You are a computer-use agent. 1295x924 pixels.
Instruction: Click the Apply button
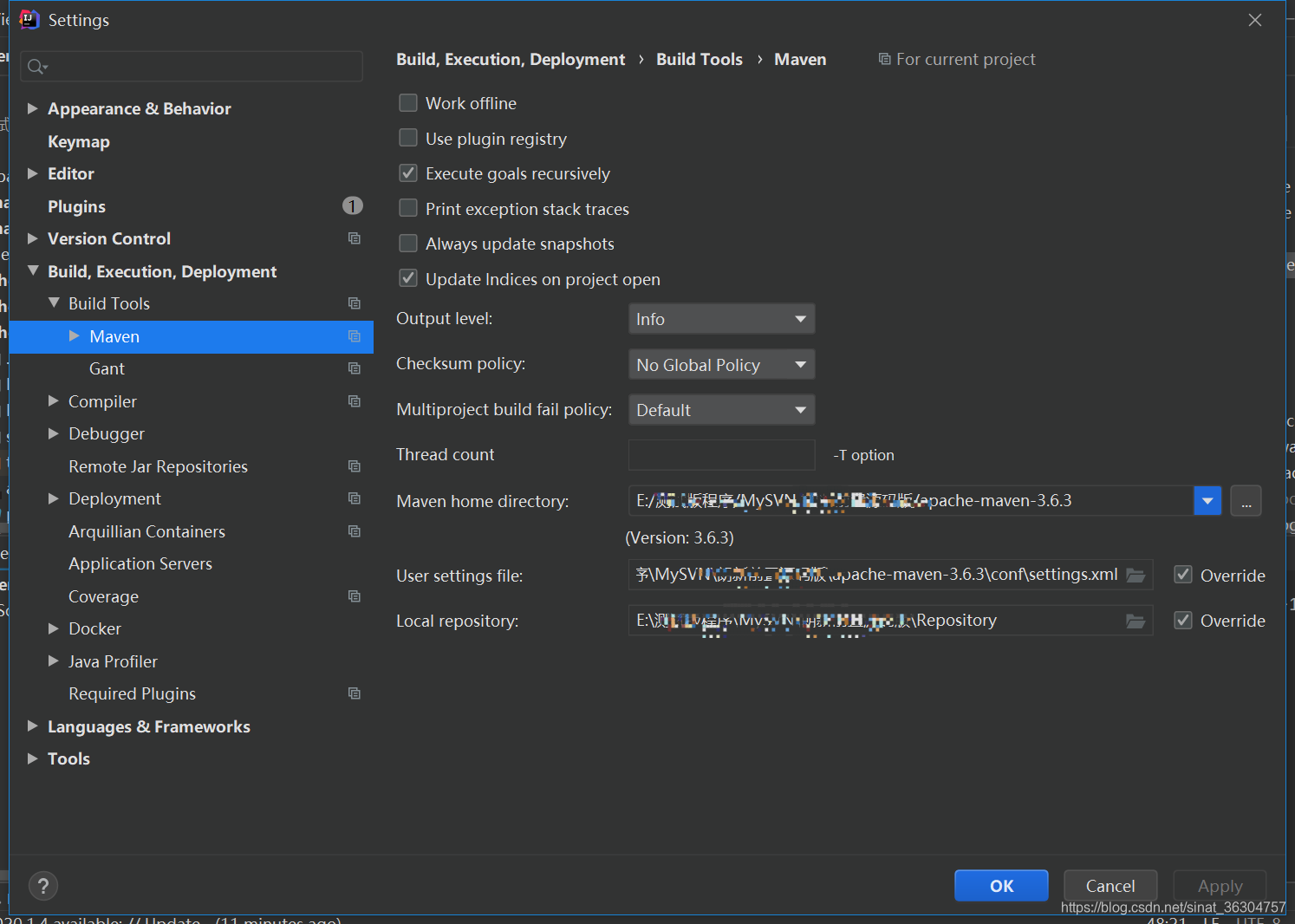coord(1220,886)
